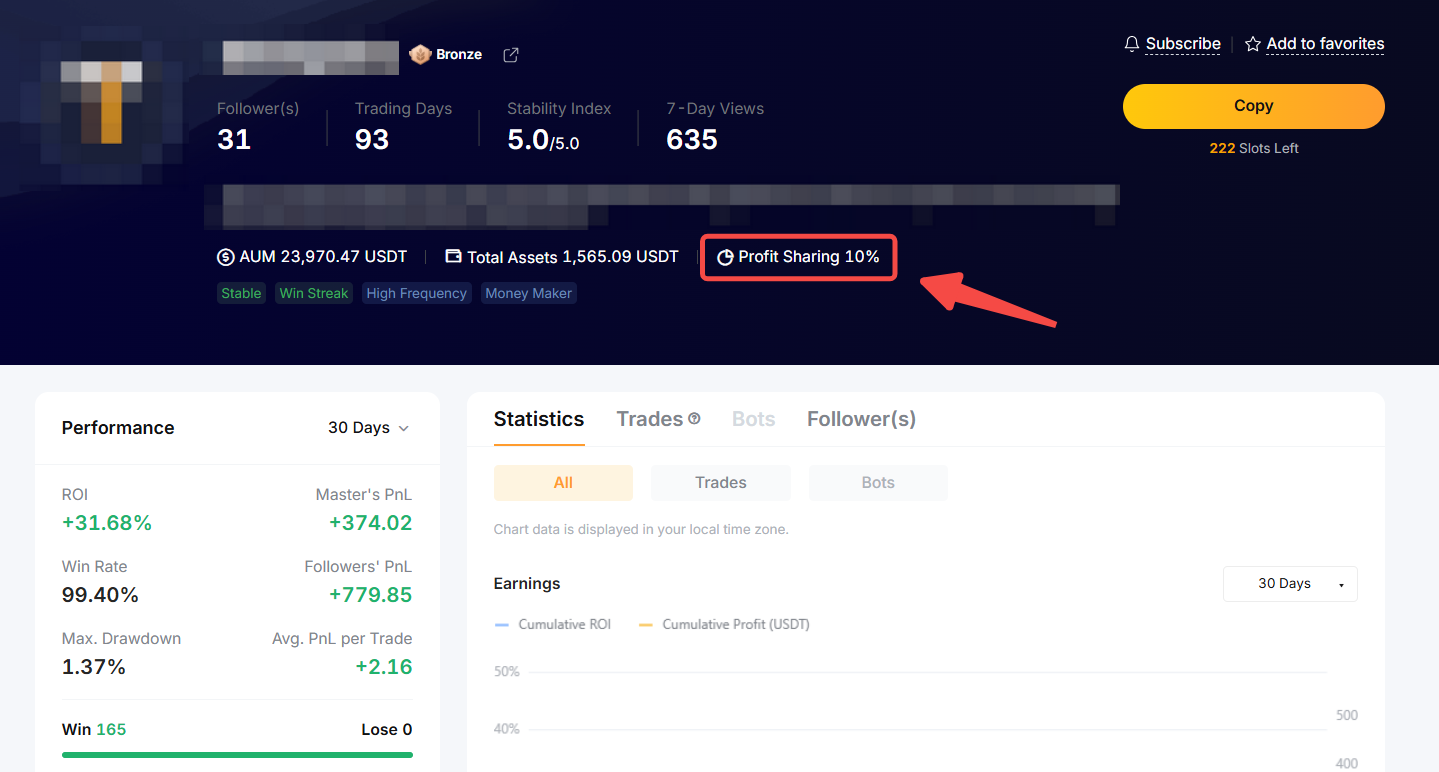This screenshot has height=772, width=1439.
Task: Select the All statistics filter
Action: pos(563,483)
